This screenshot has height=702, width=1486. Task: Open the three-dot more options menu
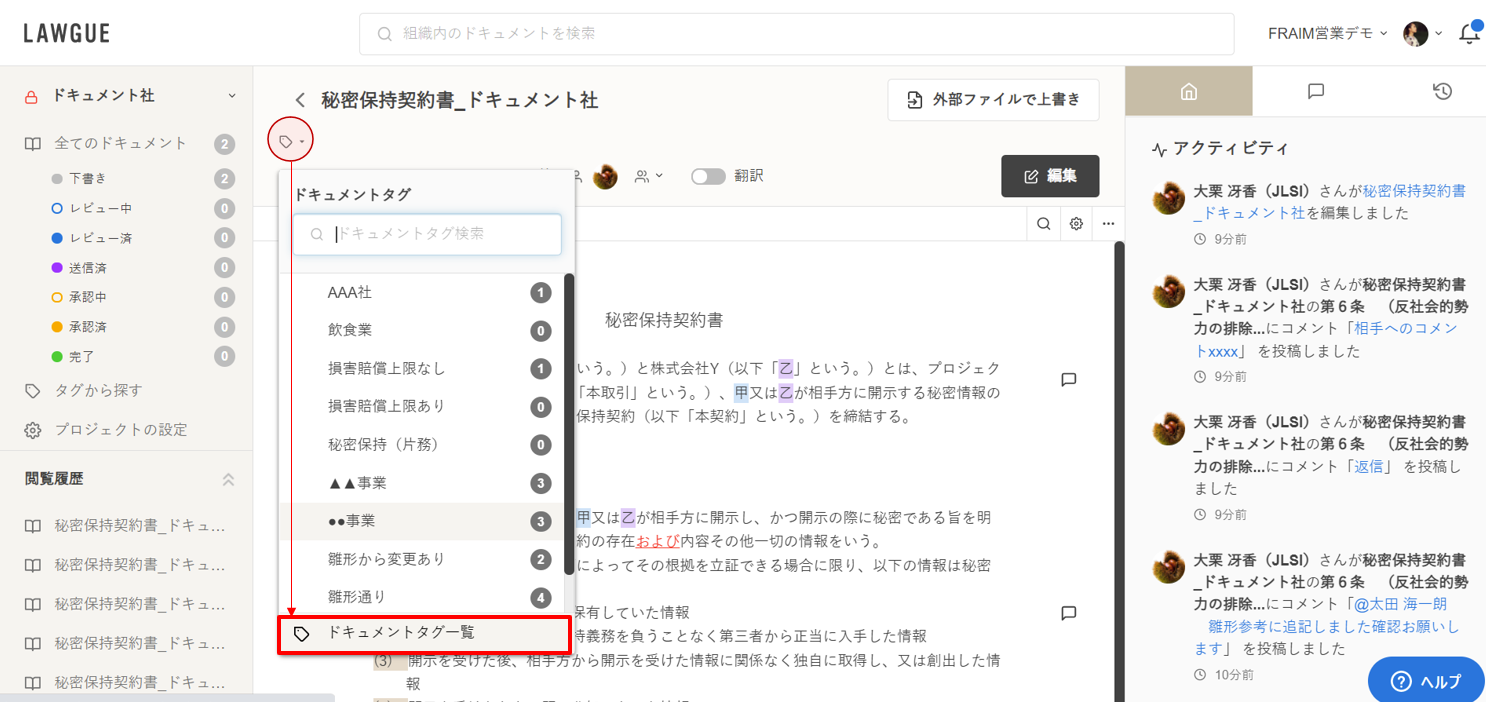1108,224
